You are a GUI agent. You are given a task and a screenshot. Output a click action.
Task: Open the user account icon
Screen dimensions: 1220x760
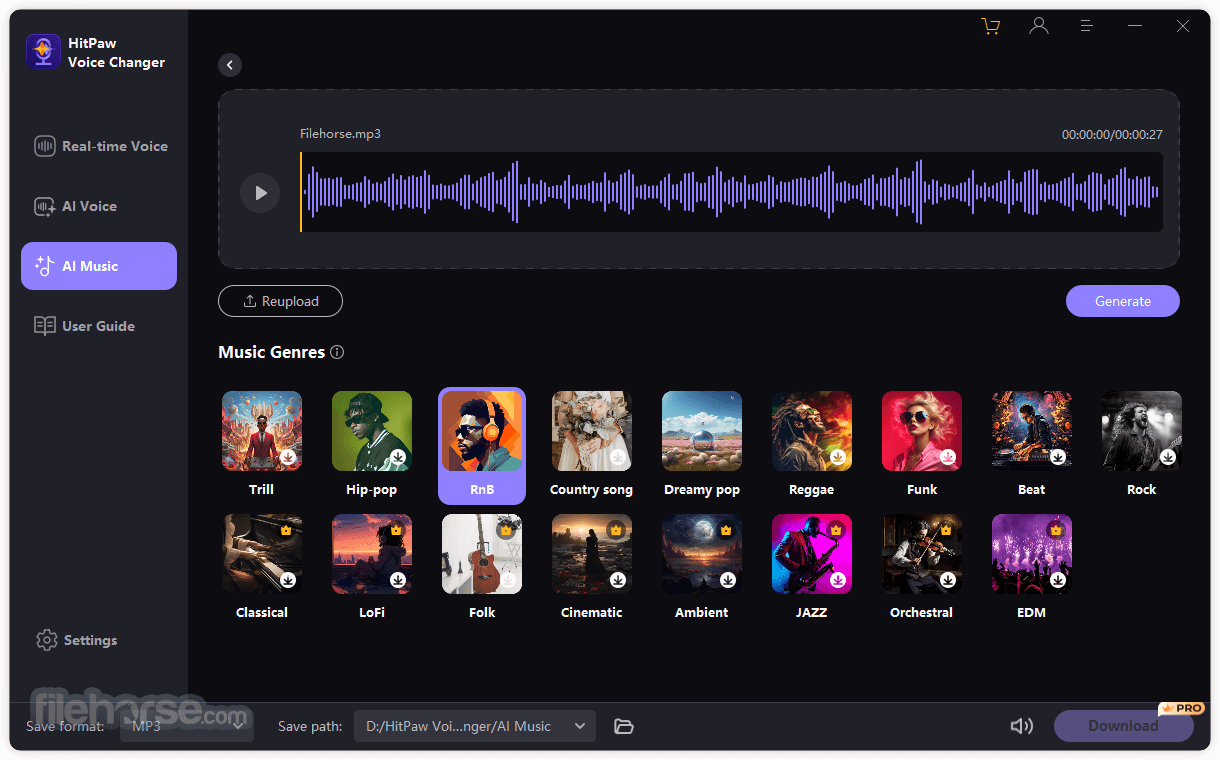1039,26
